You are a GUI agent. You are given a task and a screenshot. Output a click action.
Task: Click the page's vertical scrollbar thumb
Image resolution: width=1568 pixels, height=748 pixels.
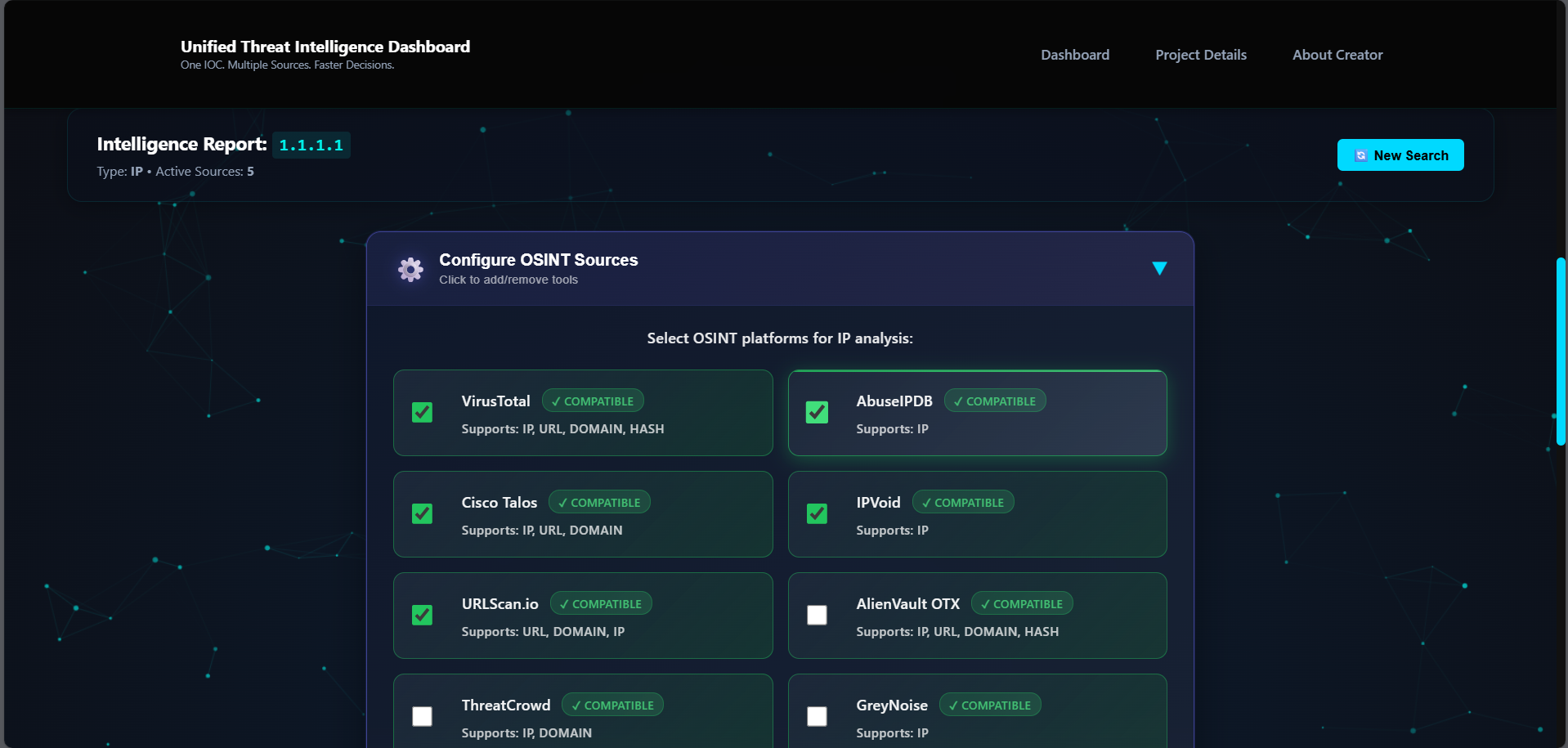click(1560, 352)
